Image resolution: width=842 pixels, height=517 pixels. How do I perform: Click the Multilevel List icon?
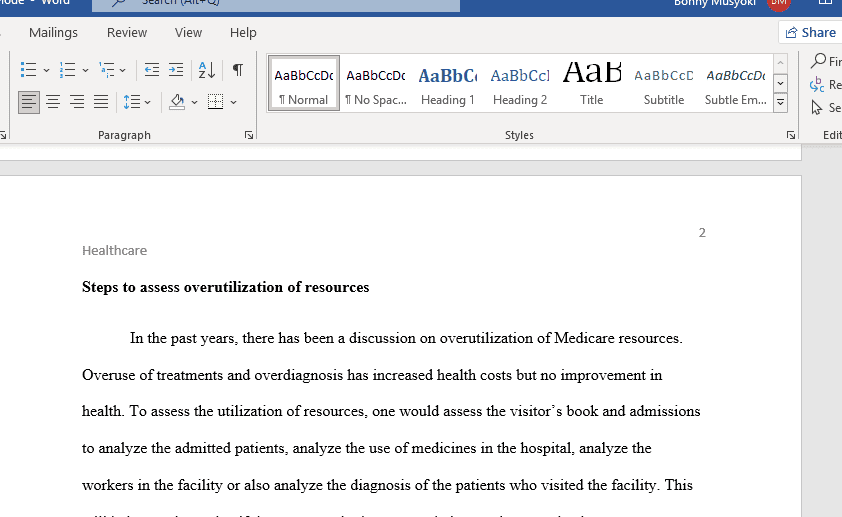pos(107,70)
